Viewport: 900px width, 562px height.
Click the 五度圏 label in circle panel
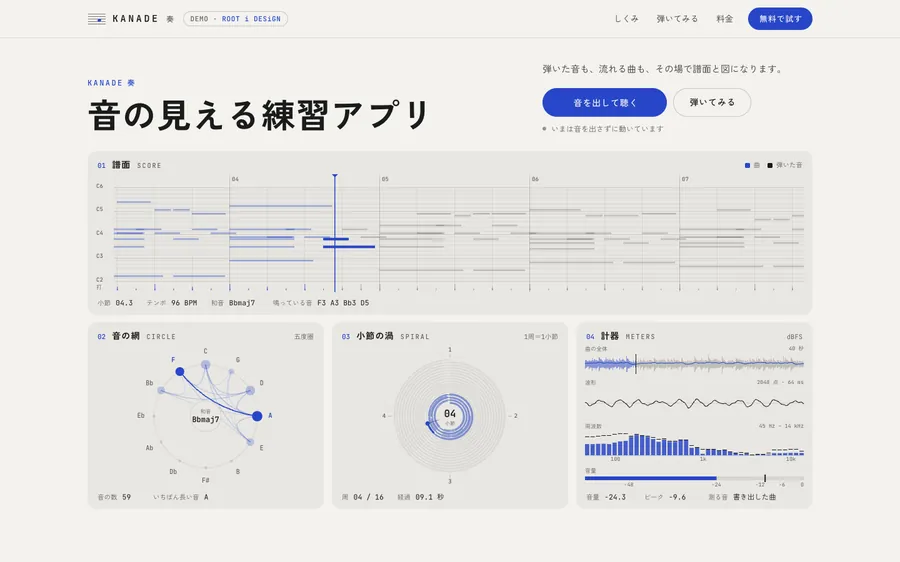304,337
